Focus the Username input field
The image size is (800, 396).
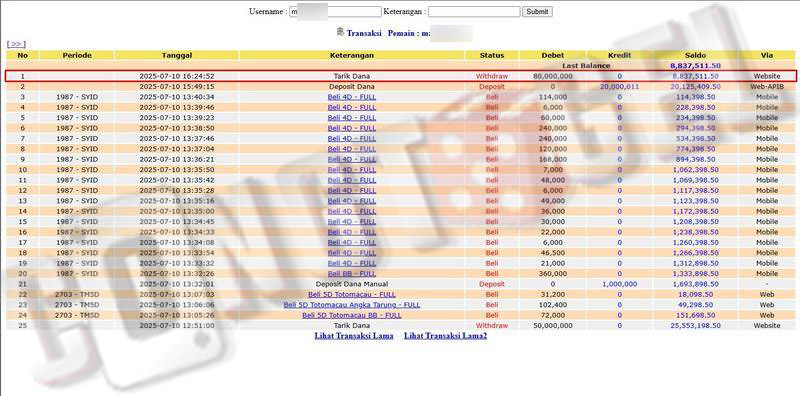[x=335, y=11]
